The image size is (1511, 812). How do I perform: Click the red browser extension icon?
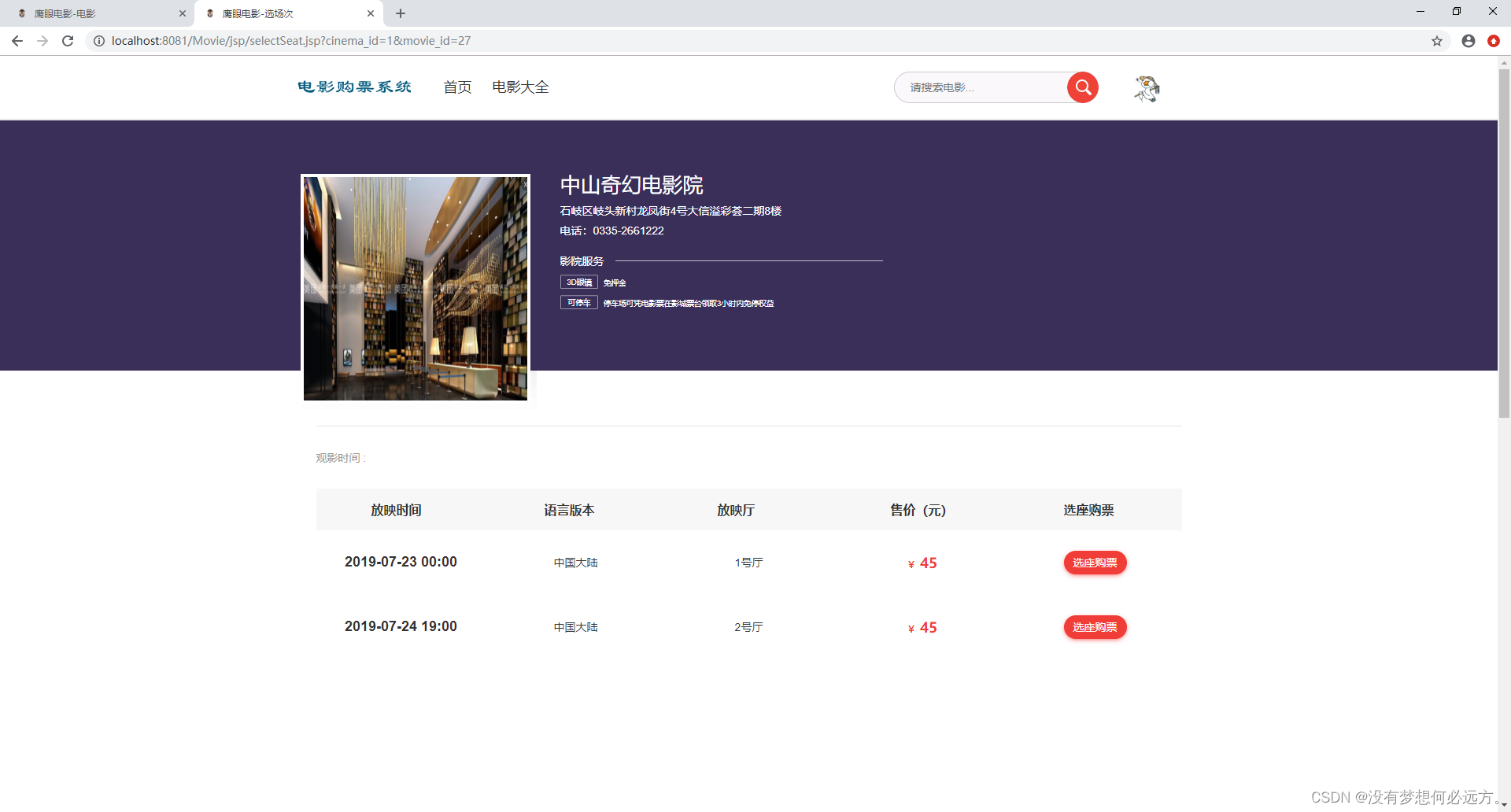1494,41
